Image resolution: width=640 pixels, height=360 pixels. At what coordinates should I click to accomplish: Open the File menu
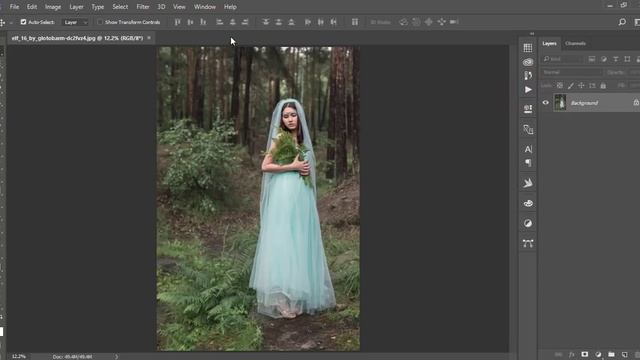pos(14,7)
